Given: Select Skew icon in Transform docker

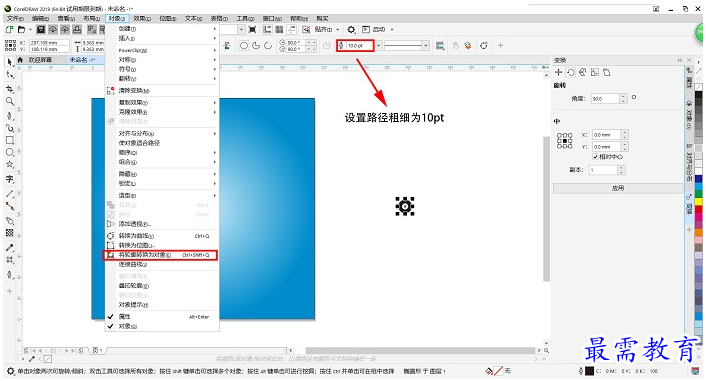Looking at the screenshot, I should pyautogui.click(x=607, y=73).
